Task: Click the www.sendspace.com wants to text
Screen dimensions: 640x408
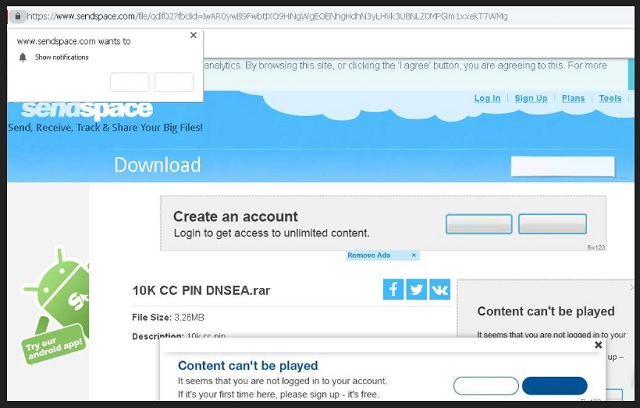Action: pyautogui.click(x=74, y=41)
